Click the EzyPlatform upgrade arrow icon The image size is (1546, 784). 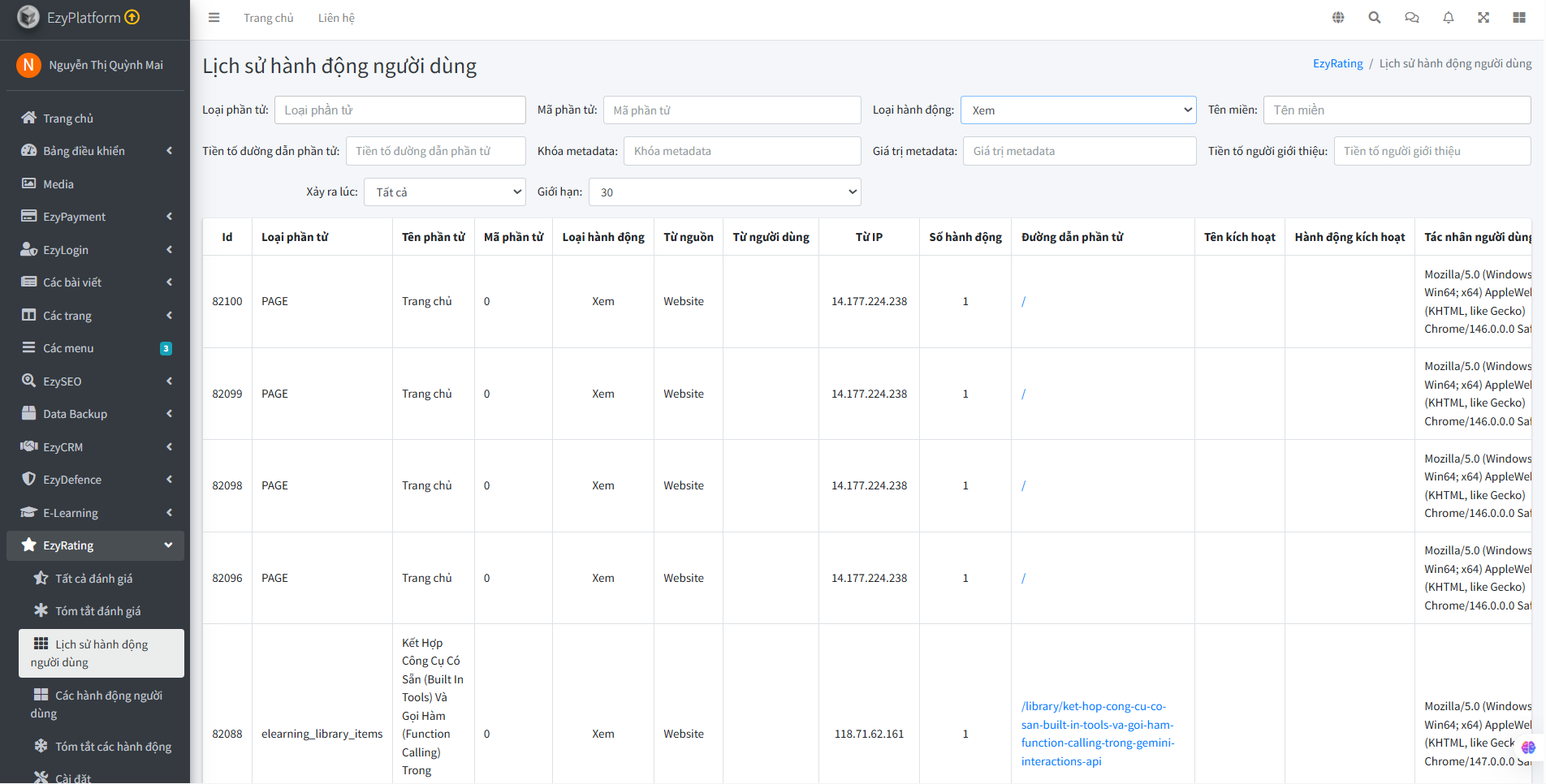tap(130, 16)
